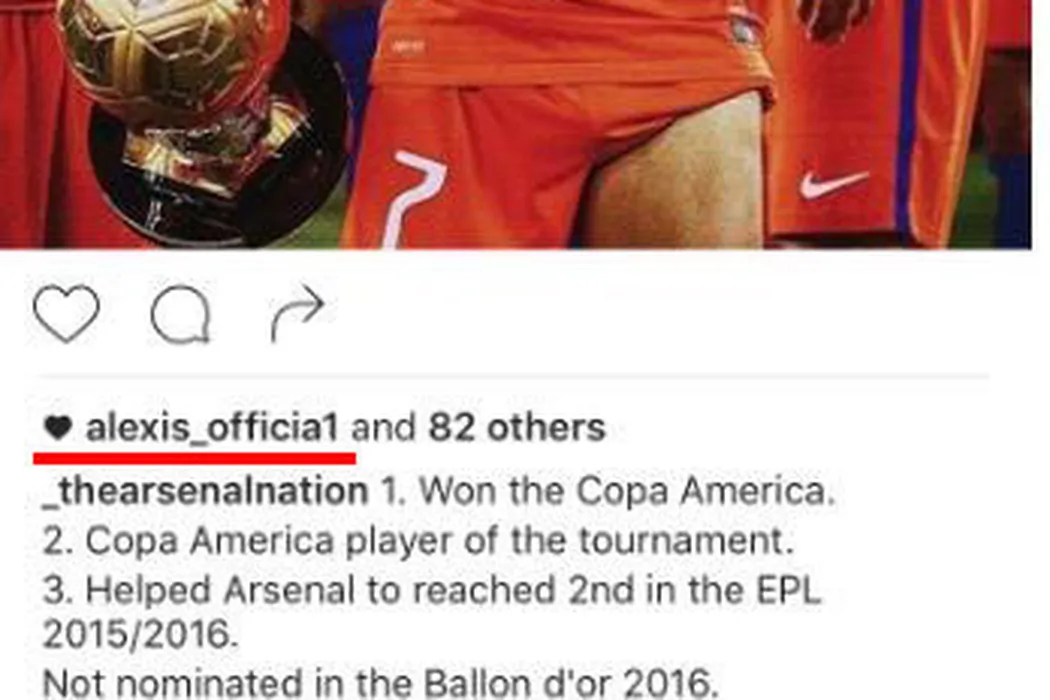1050x700 pixels.
Task: Click the '2015/2016.' caption text
Action: 141,634
